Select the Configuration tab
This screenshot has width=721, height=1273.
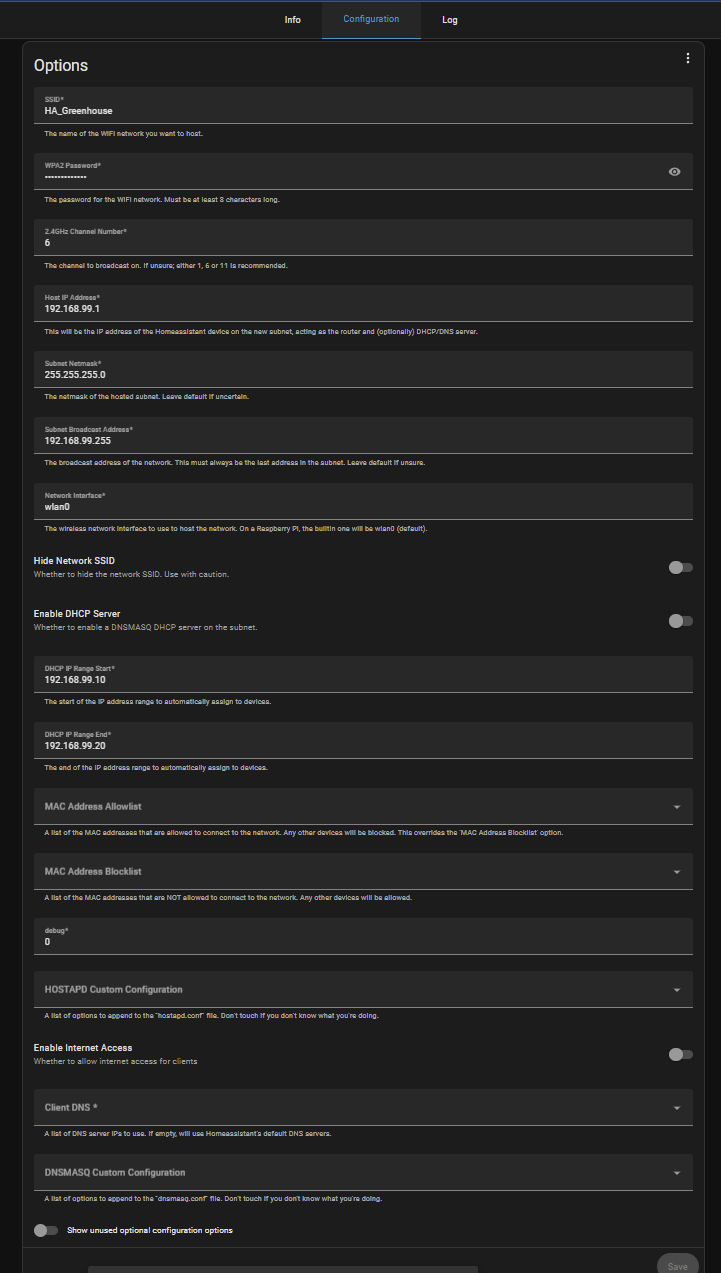(x=371, y=19)
